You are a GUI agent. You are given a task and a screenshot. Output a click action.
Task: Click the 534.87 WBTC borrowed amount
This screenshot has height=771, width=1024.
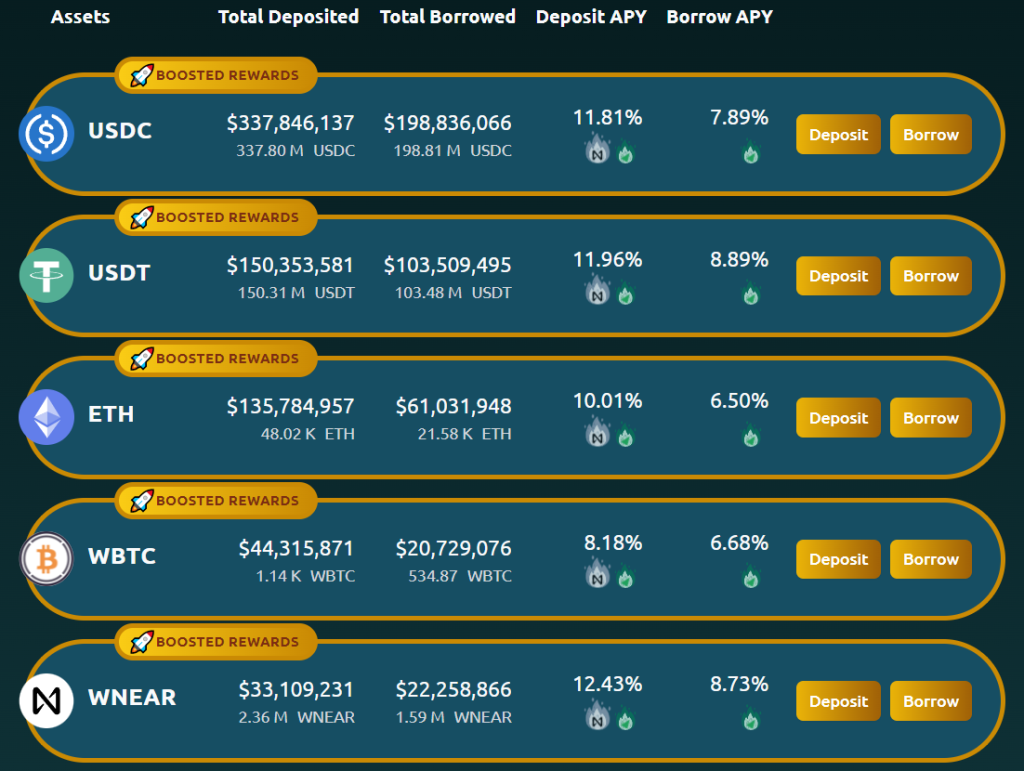460,576
